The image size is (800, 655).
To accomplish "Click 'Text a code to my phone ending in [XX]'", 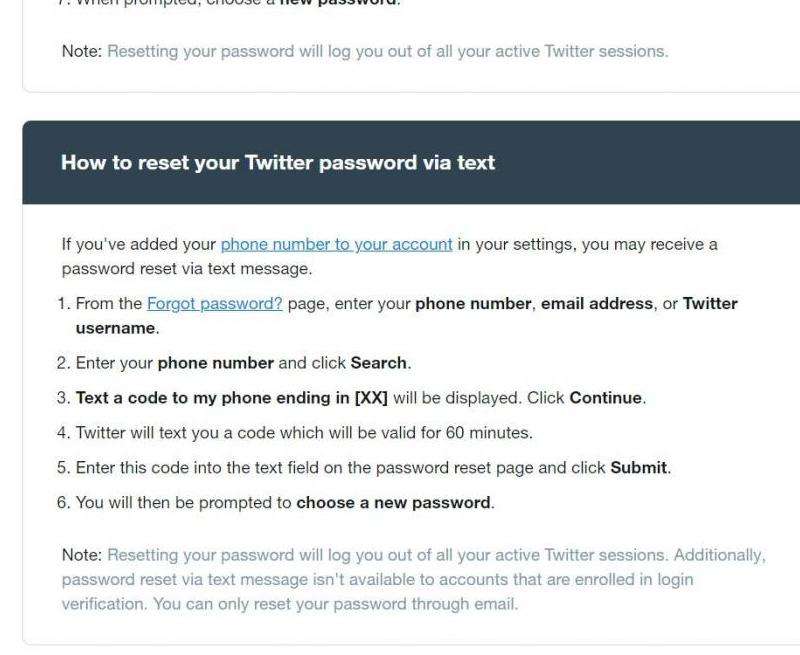I will tap(232, 397).
